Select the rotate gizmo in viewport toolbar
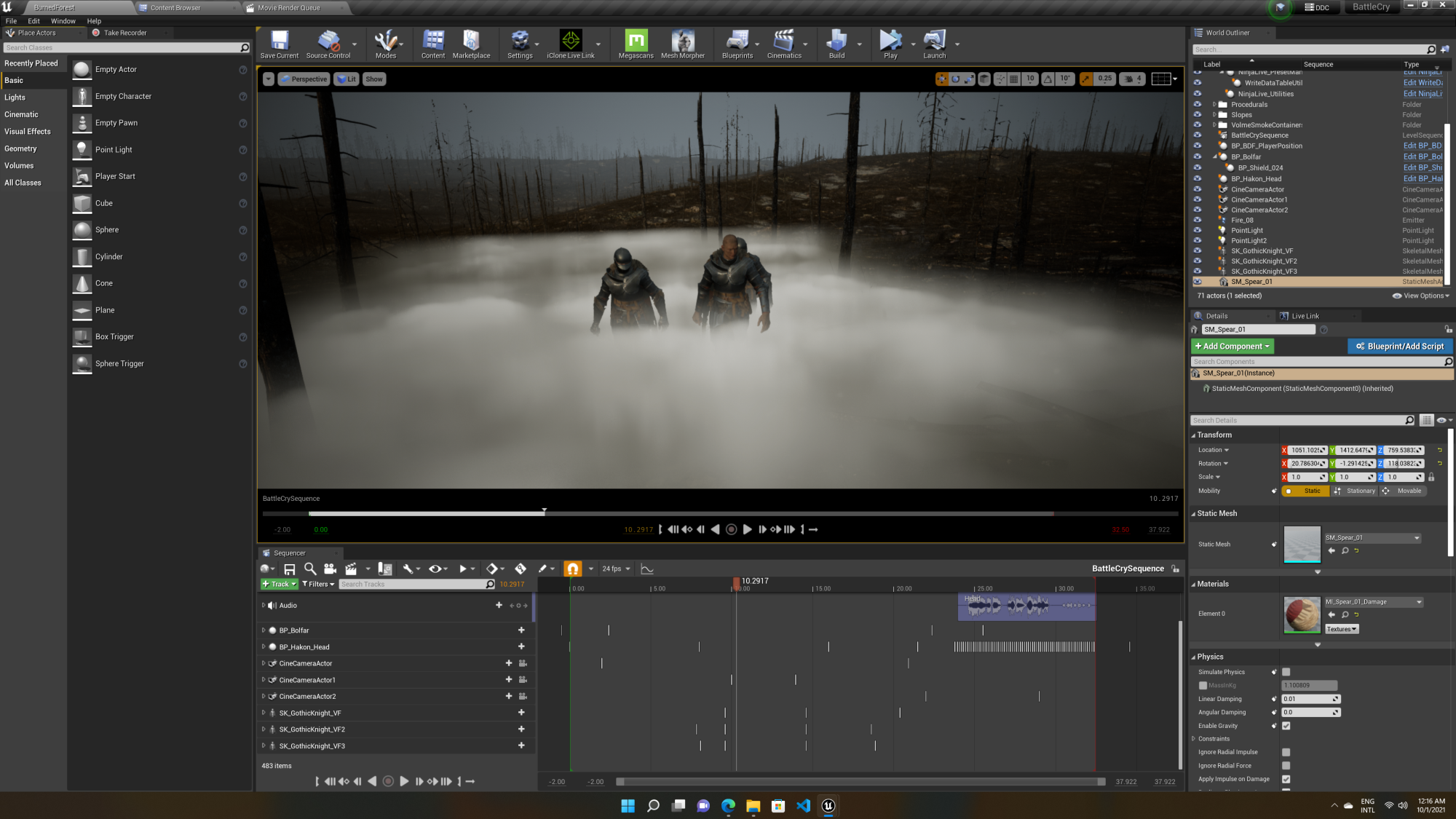Screen dimensions: 1456x819 tap(955, 79)
